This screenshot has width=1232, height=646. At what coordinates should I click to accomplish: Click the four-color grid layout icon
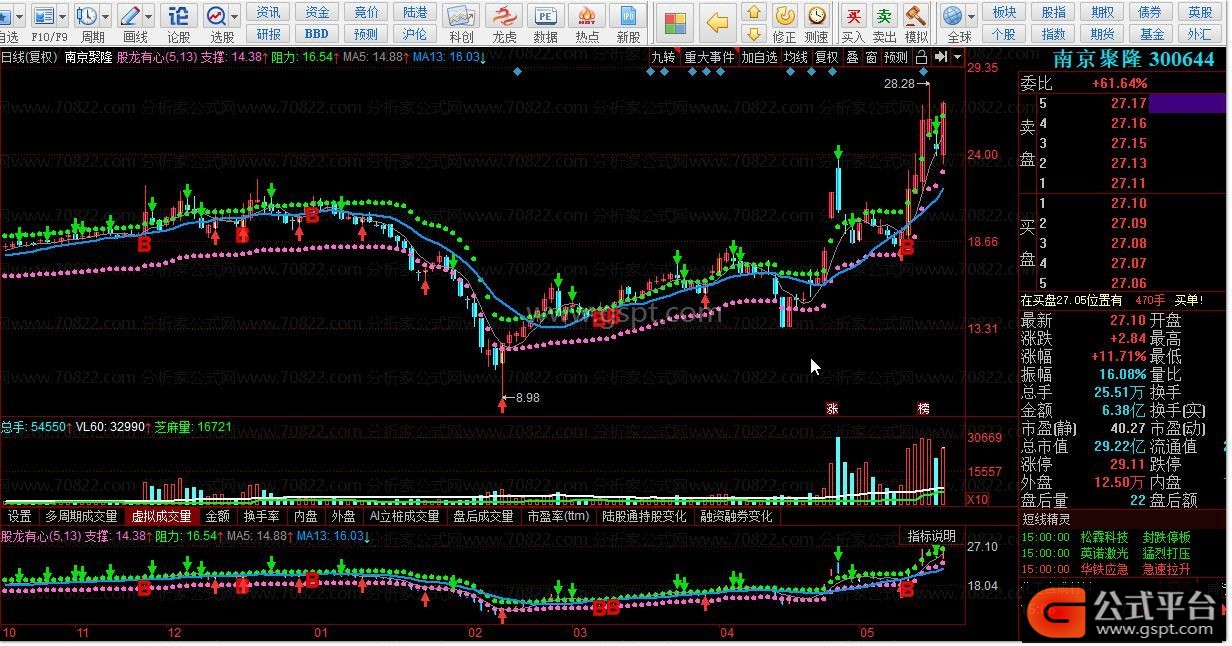pos(676,22)
